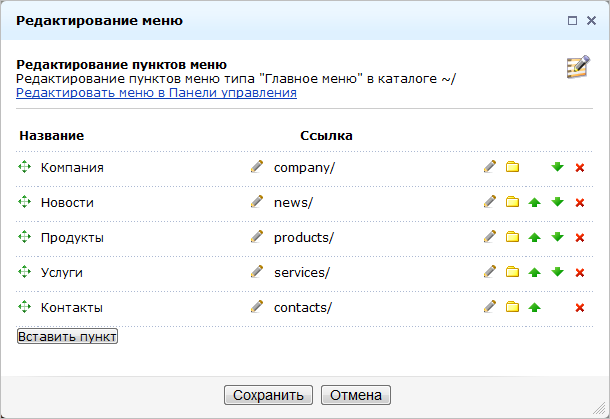Click the news/ link value

[x=293, y=203]
